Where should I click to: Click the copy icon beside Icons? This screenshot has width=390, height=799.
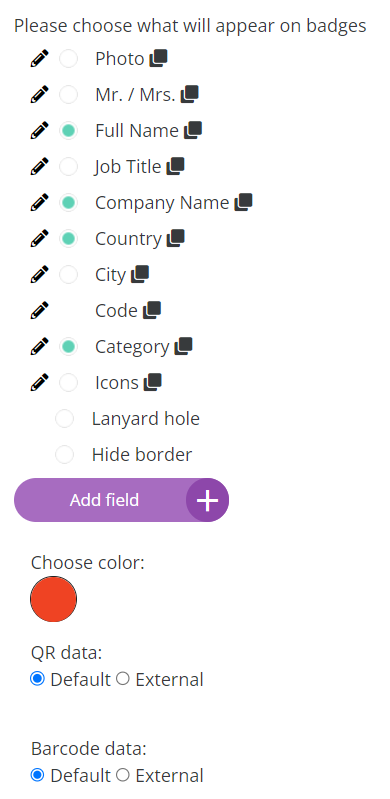152,382
